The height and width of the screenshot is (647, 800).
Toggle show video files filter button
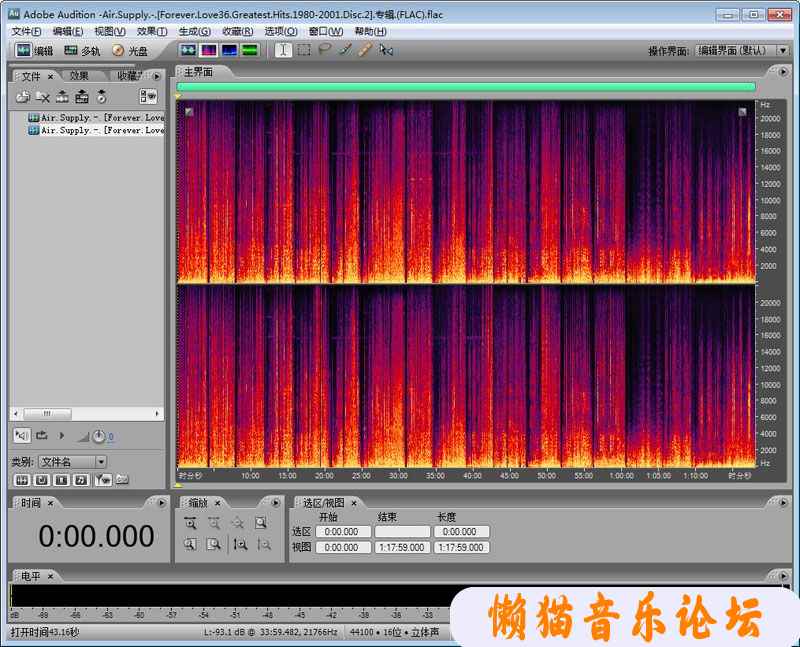coord(62,480)
